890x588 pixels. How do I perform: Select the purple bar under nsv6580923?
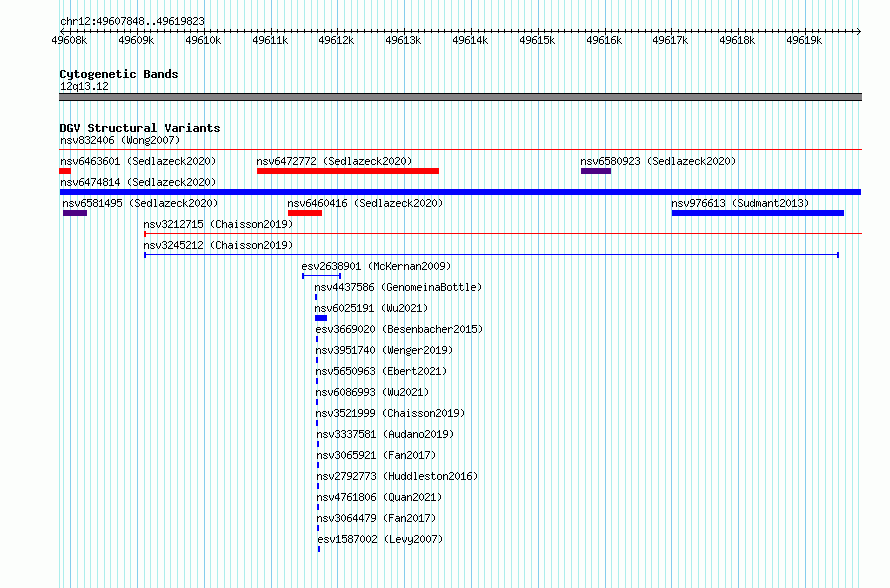(596, 171)
